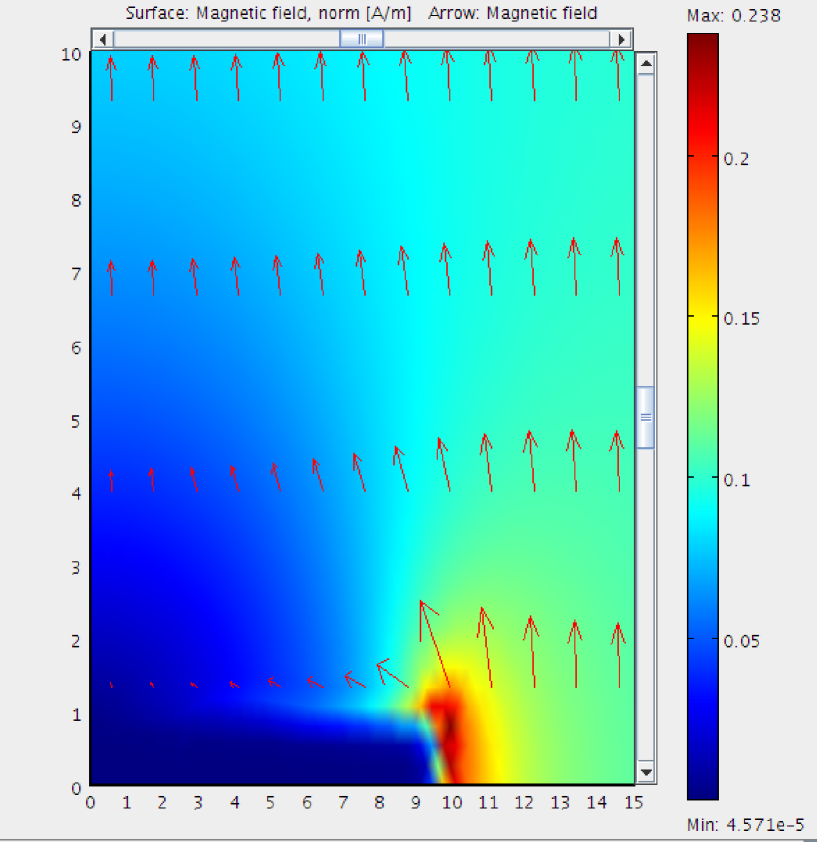This screenshot has height=842, width=817.
Task: Click the 0.15 legend tick label
Action: pyautogui.click(x=741, y=319)
